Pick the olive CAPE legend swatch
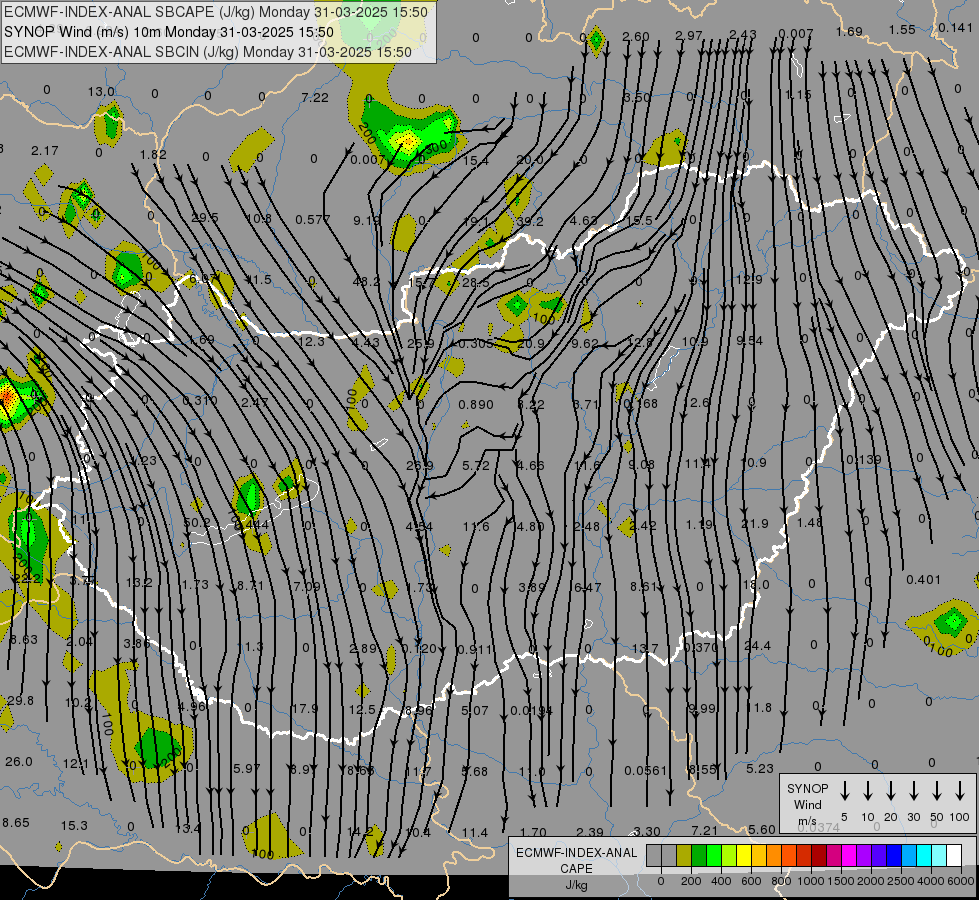979x900 pixels. 684,855
